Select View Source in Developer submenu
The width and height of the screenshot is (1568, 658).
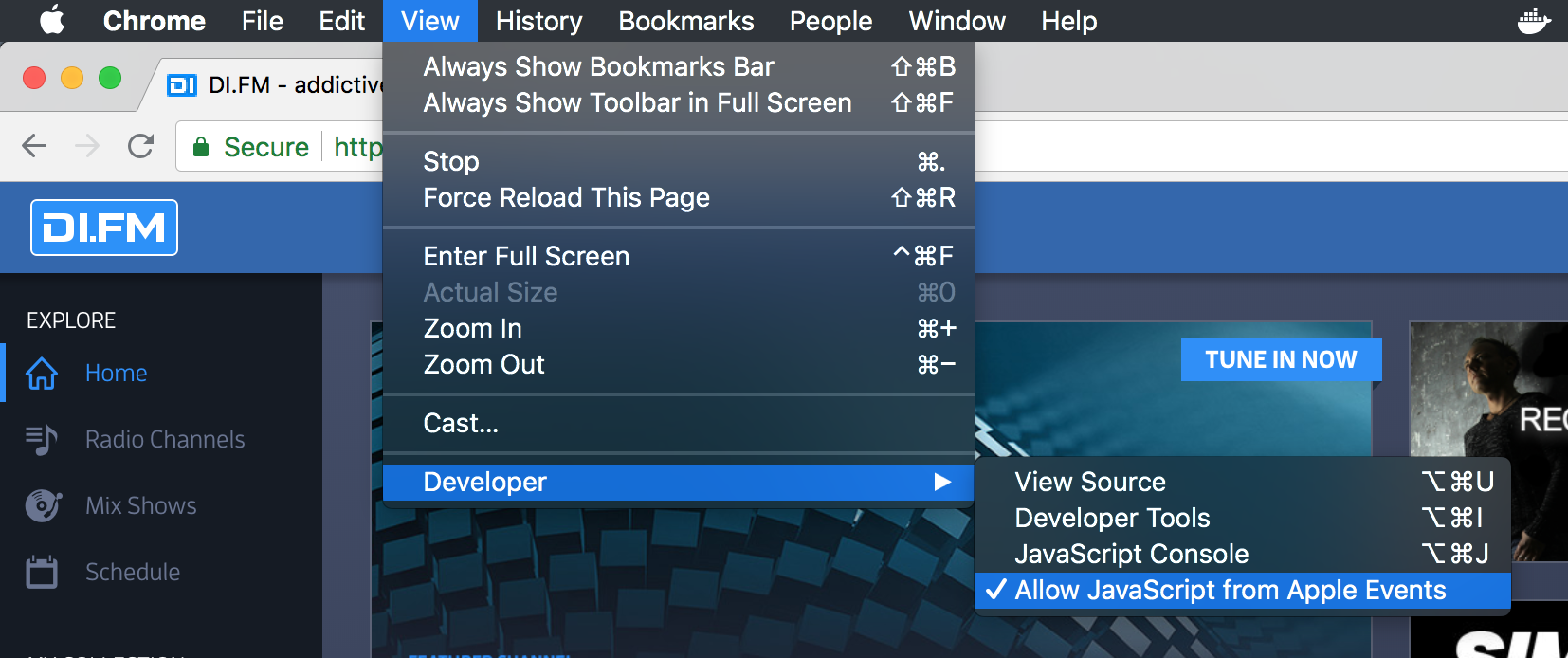click(x=1242, y=482)
